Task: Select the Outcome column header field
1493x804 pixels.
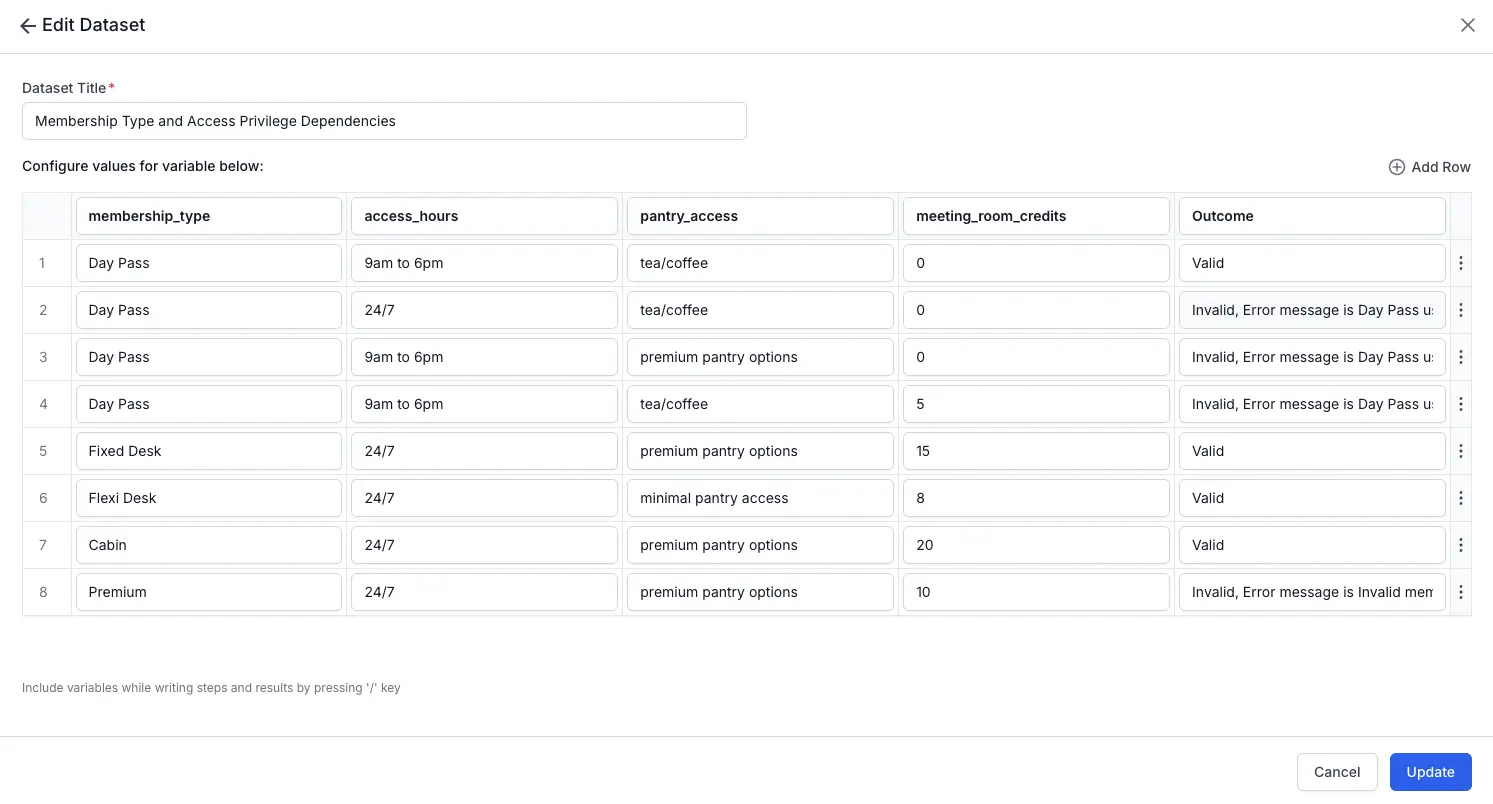Action: tap(1312, 216)
